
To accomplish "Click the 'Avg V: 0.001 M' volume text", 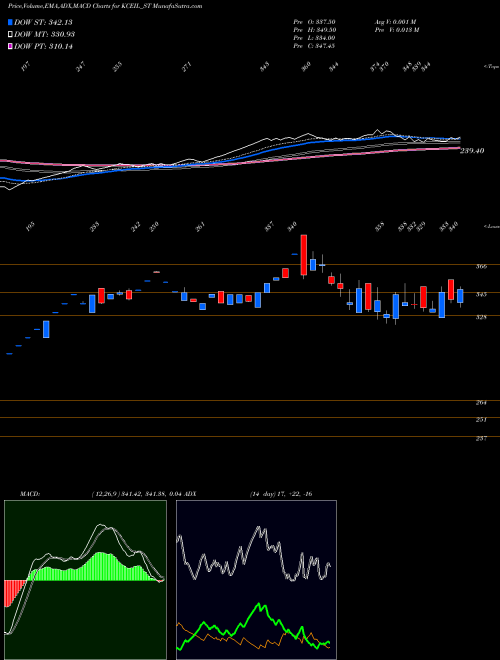I will pos(395,21).
